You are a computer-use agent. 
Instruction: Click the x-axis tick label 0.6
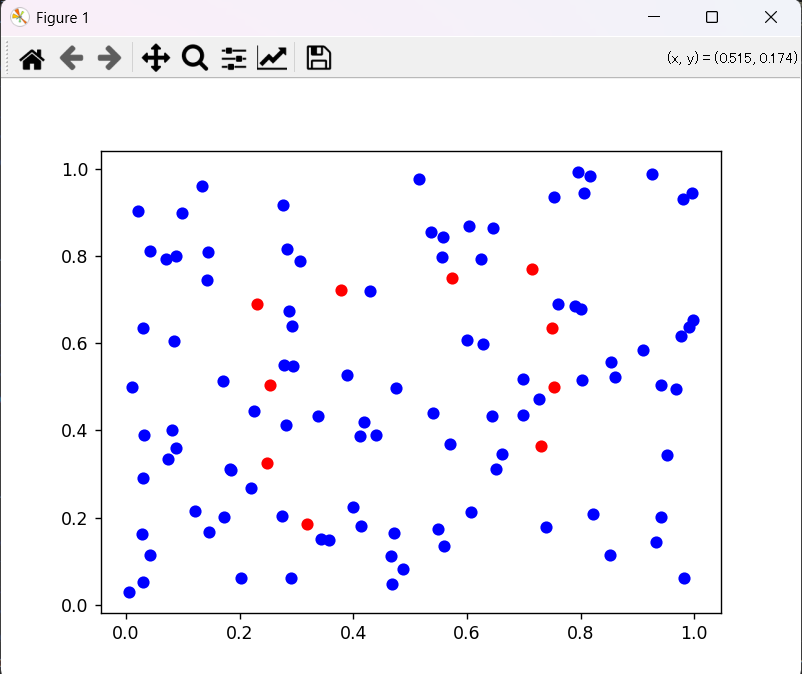tap(466, 633)
